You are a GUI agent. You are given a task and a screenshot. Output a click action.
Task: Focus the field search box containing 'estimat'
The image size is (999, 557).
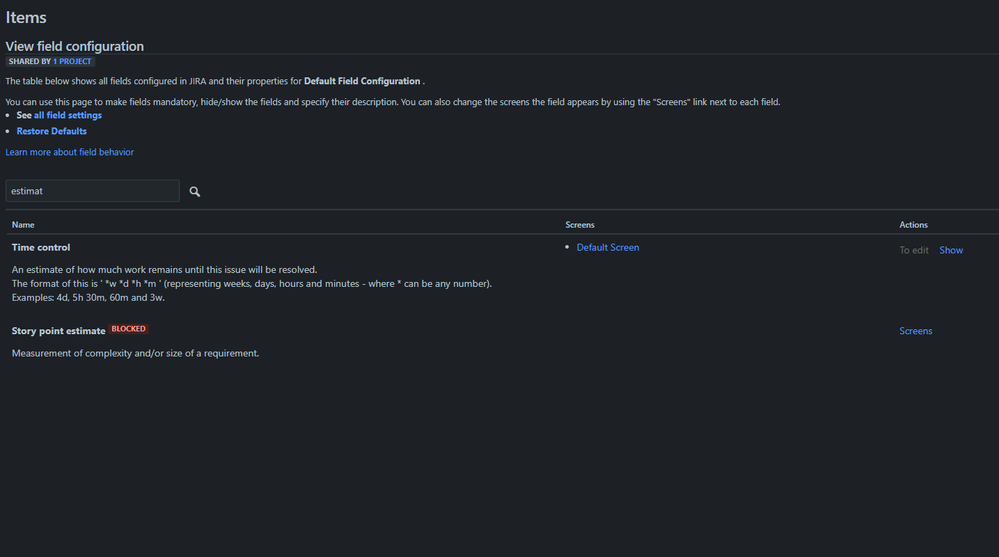coord(92,191)
